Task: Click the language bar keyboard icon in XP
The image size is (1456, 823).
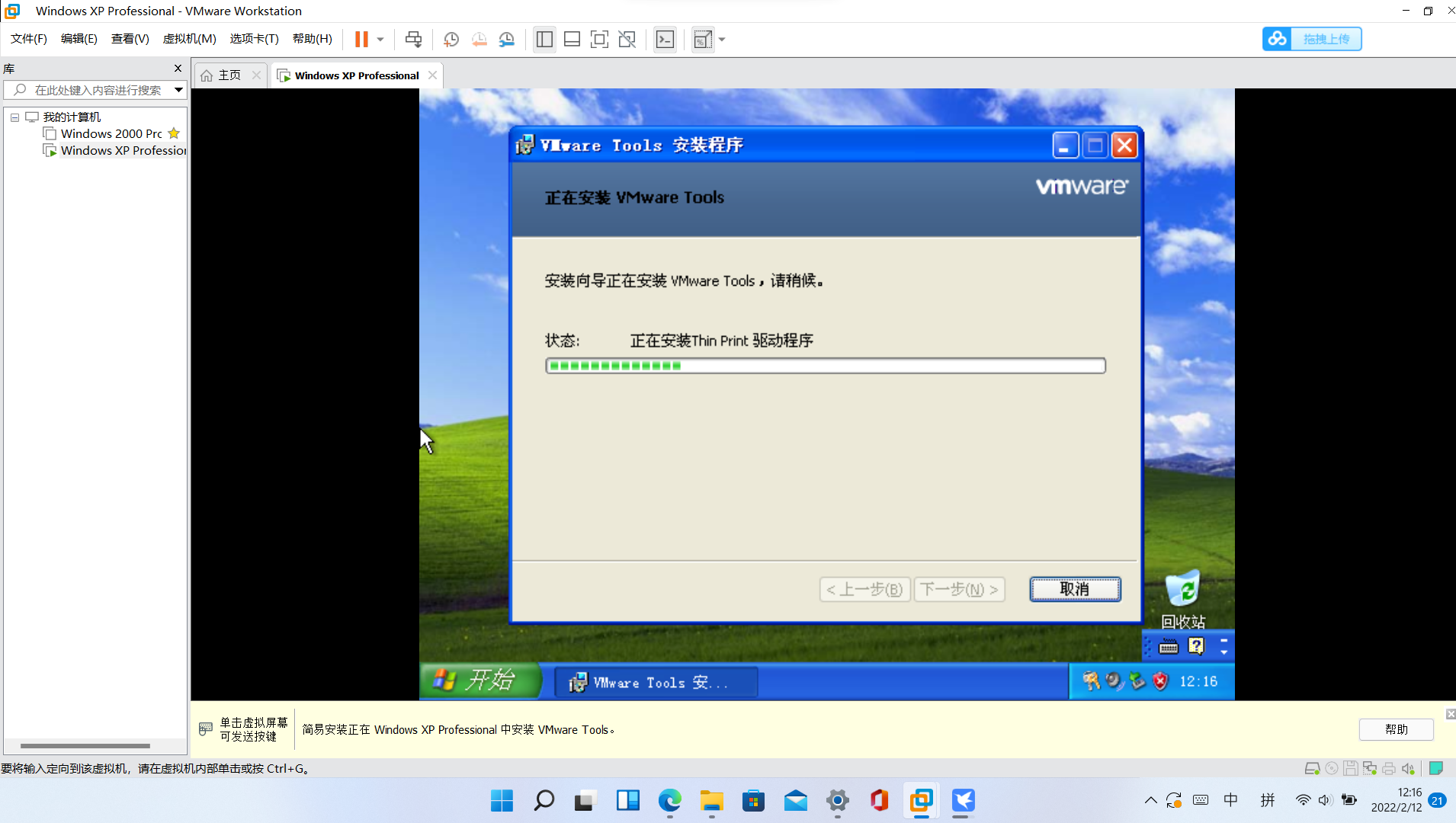Action: click(x=1169, y=647)
